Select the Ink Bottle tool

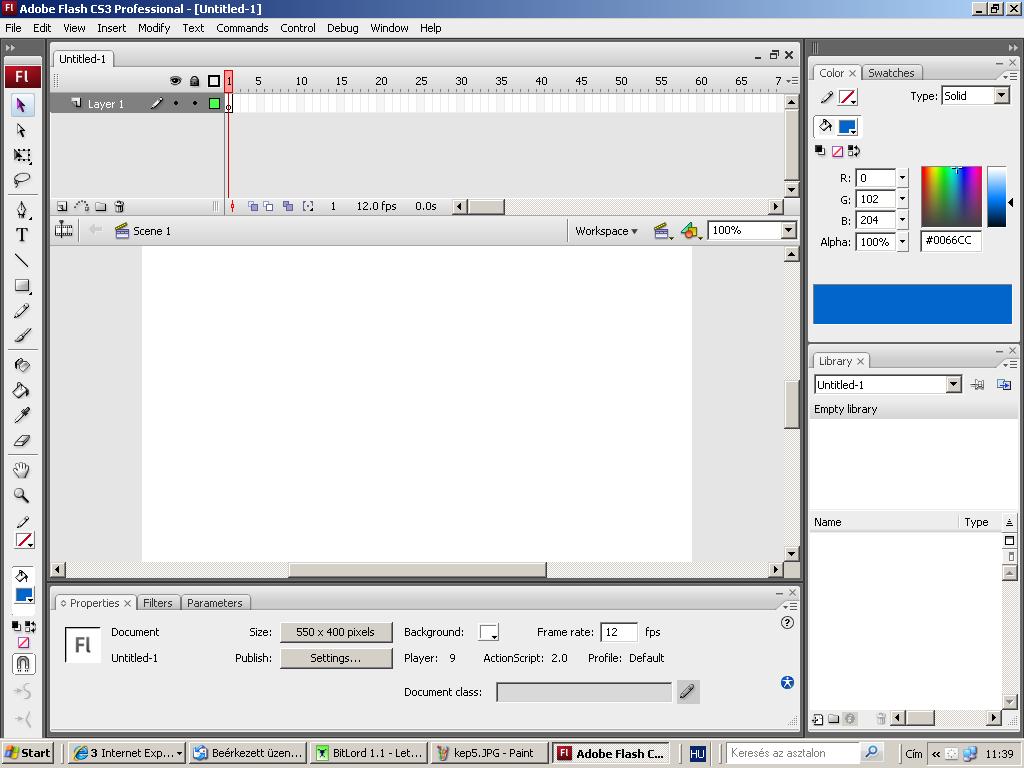[22, 365]
